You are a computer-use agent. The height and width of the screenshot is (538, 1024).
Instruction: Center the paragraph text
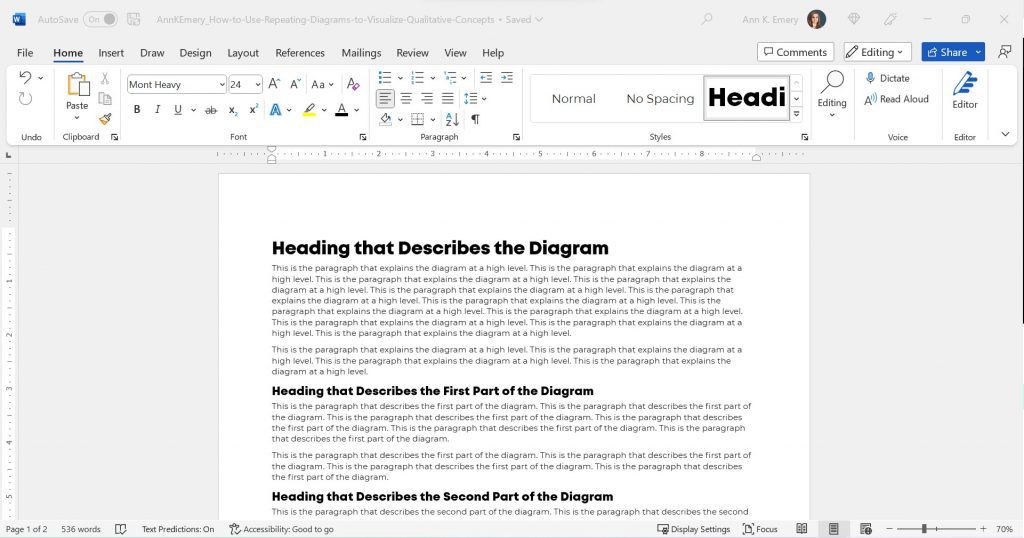pyautogui.click(x=406, y=99)
